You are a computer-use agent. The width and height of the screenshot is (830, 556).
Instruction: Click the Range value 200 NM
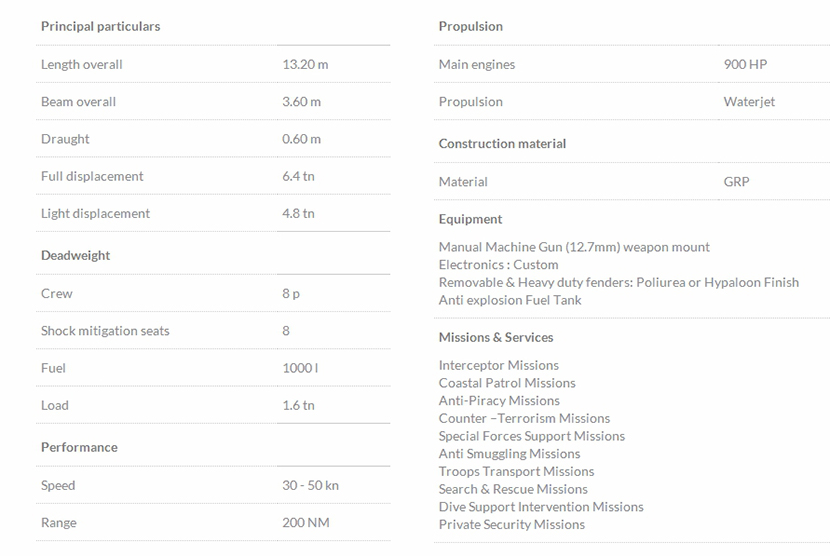pyautogui.click(x=305, y=522)
